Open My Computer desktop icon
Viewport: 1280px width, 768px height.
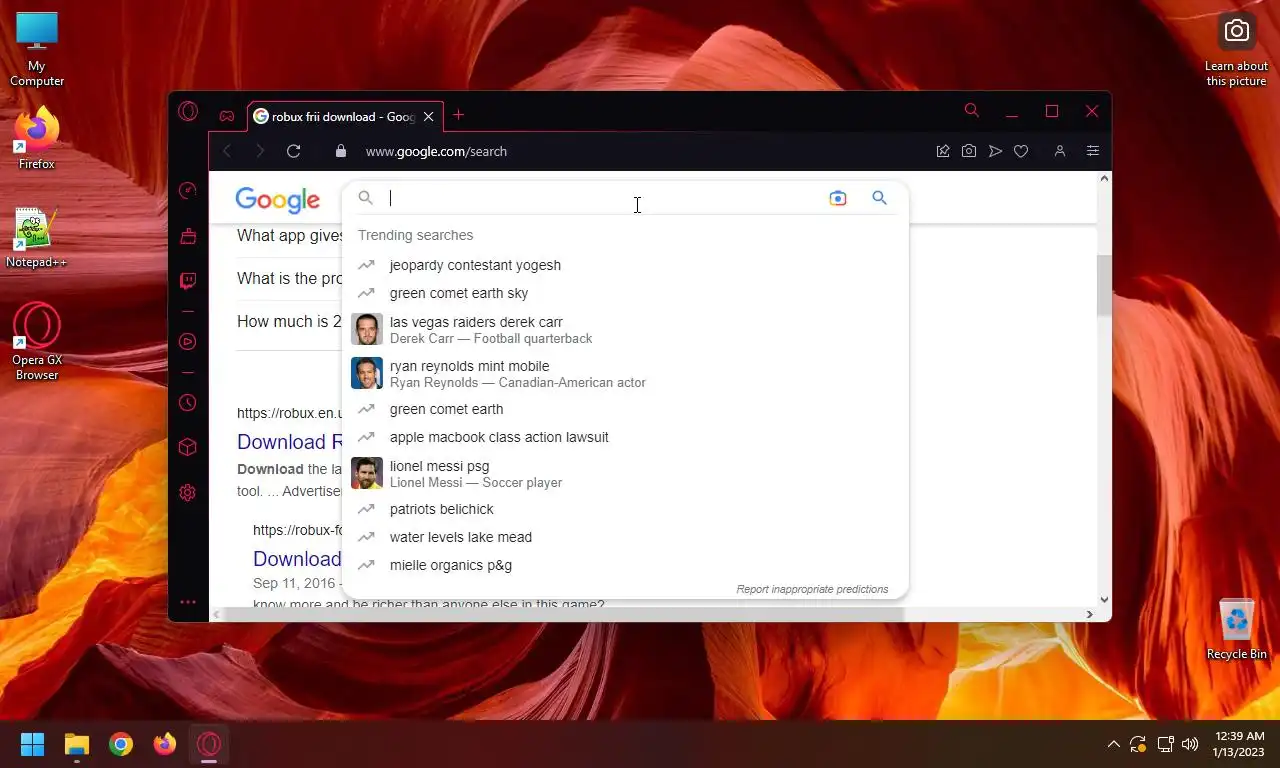(37, 49)
